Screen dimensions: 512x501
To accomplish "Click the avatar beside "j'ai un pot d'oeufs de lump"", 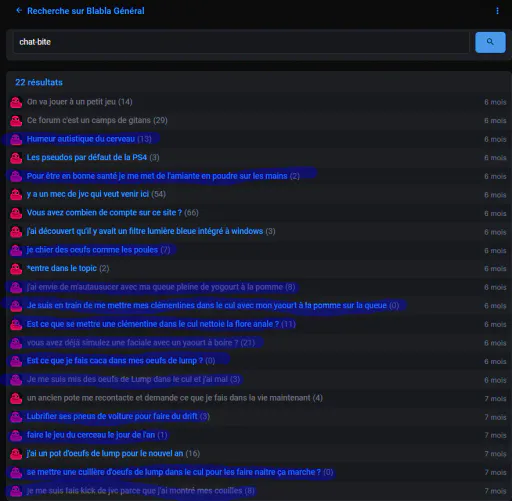I will [x=16, y=454].
